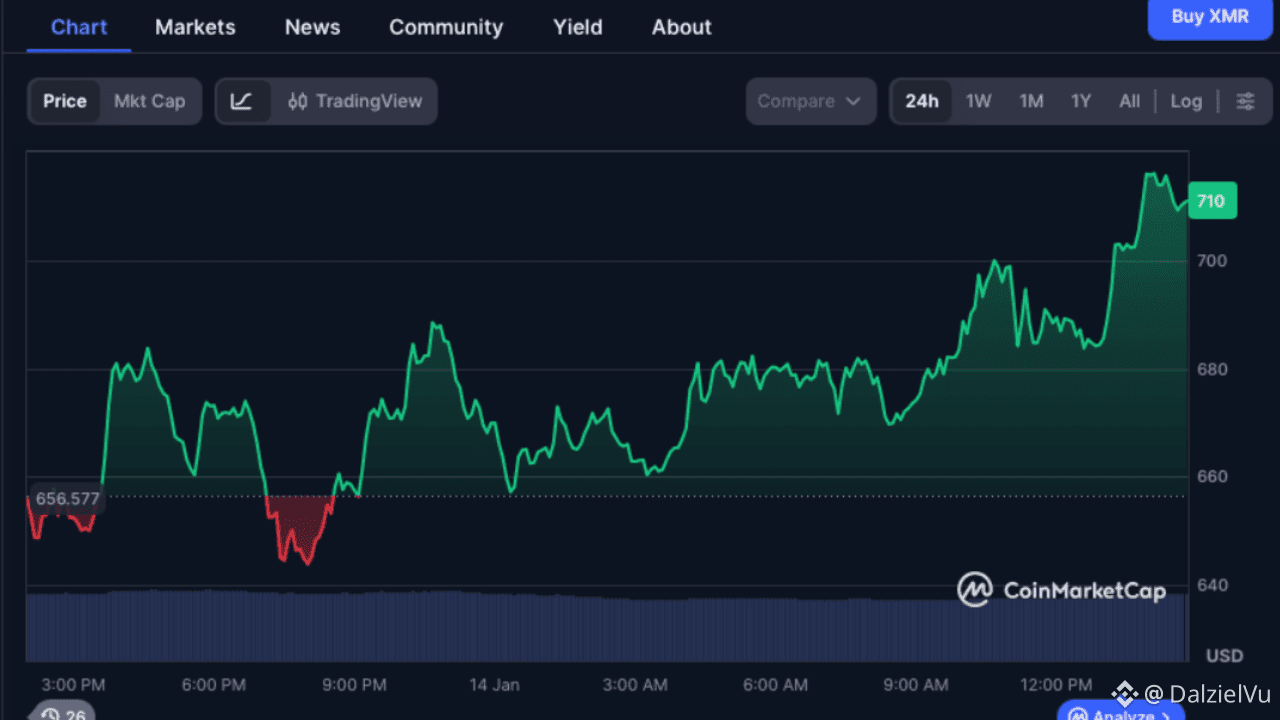Switch chart to Mkt Cap
Viewport: 1280px width, 720px height.
click(x=149, y=101)
